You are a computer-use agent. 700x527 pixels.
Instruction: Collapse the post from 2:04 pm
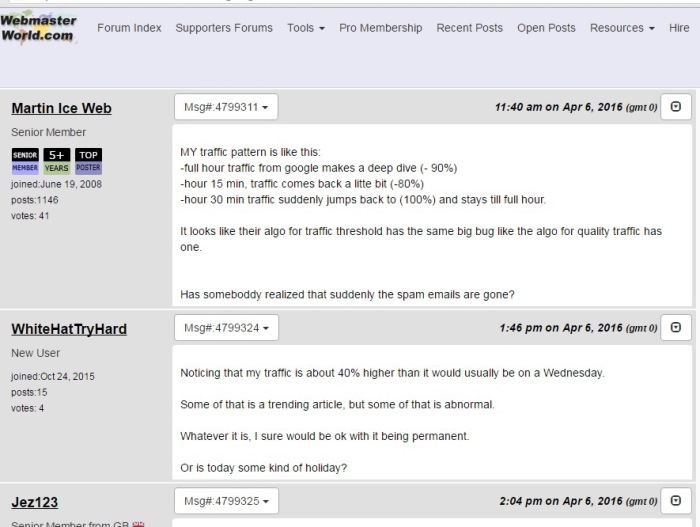[676, 501]
